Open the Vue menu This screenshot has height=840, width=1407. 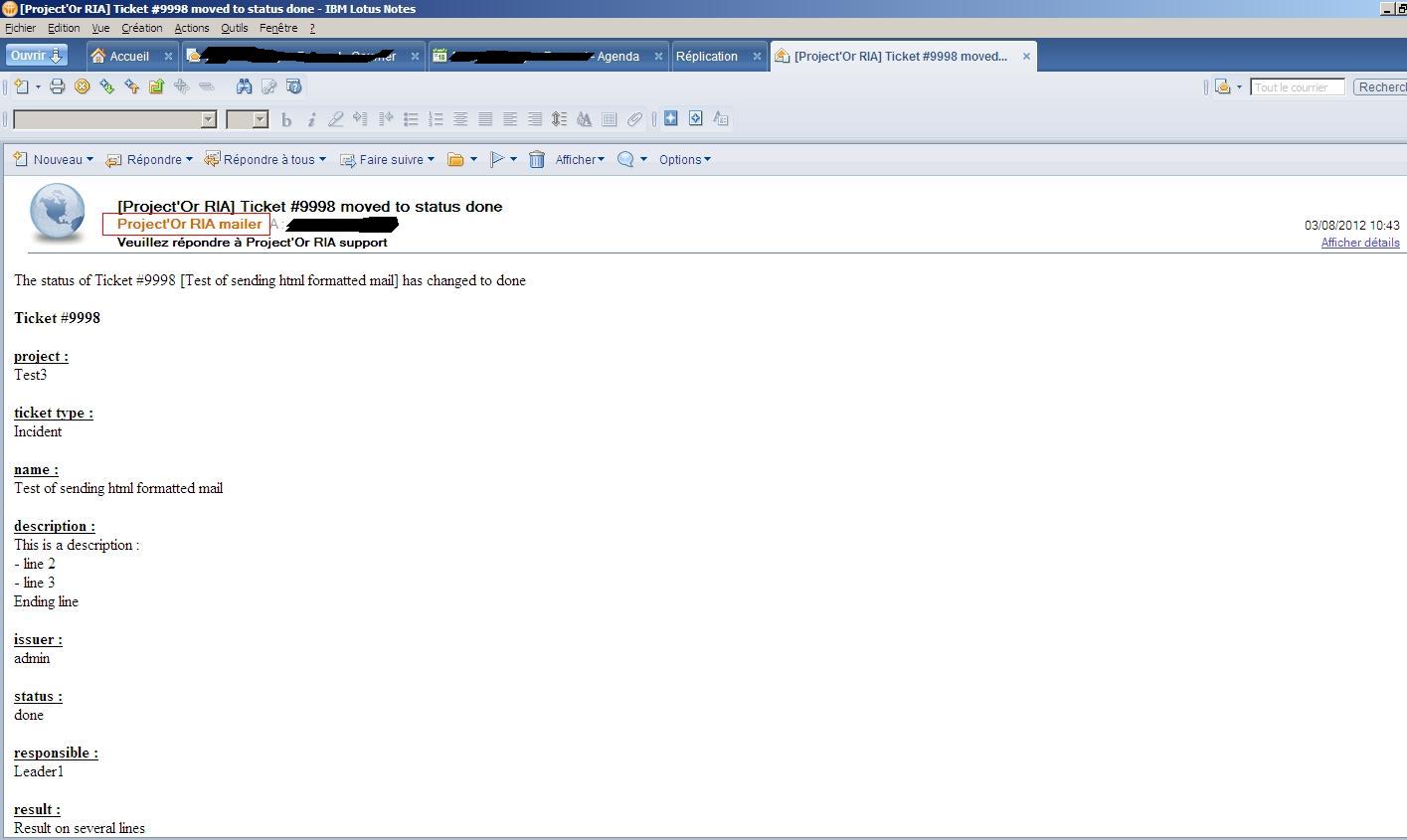(100, 28)
